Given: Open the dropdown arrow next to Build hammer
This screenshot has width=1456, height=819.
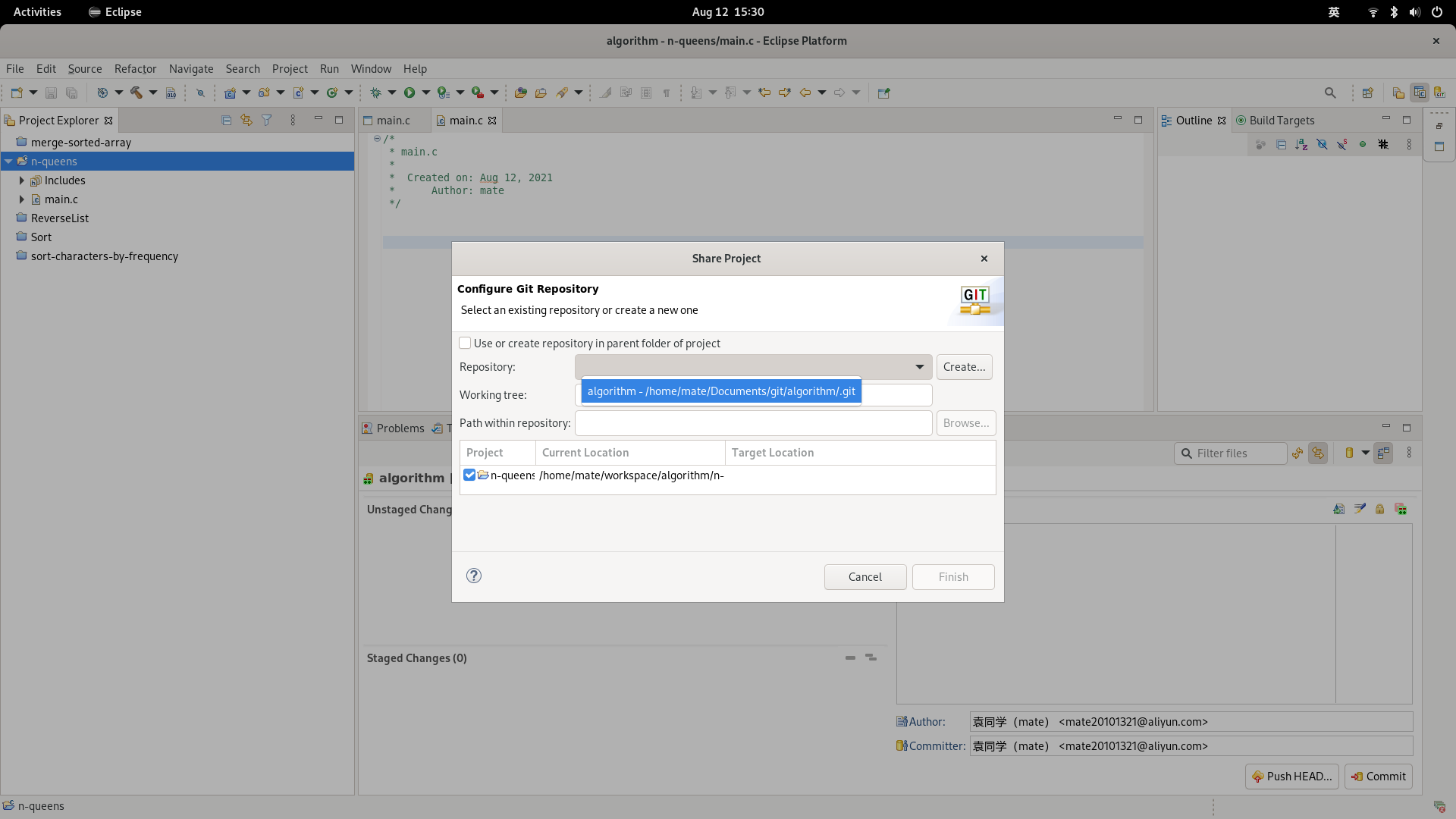Looking at the screenshot, I should (153, 93).
